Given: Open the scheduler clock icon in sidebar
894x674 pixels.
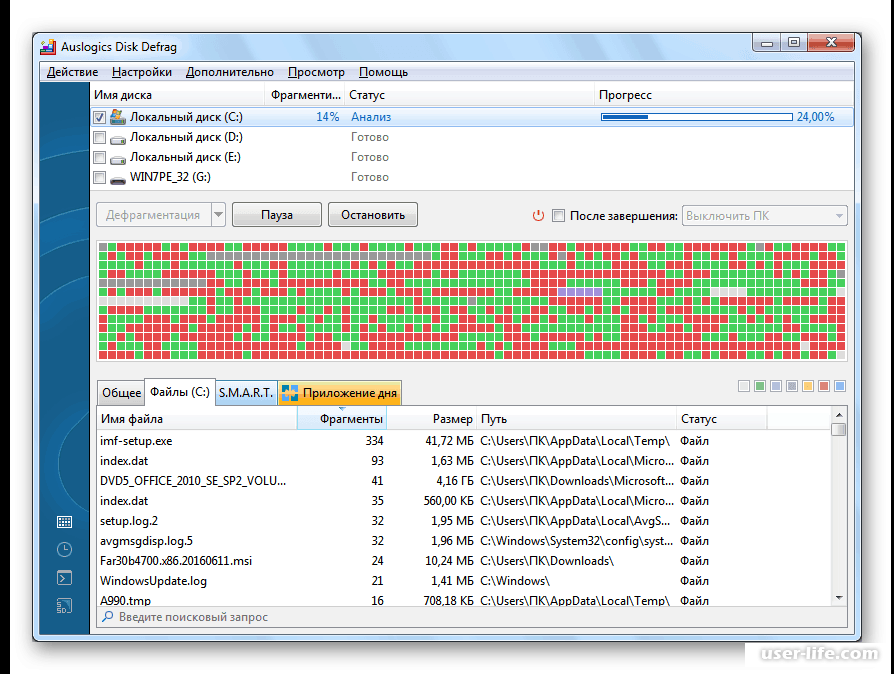Looking at the screenshot, I should [64, 549].
